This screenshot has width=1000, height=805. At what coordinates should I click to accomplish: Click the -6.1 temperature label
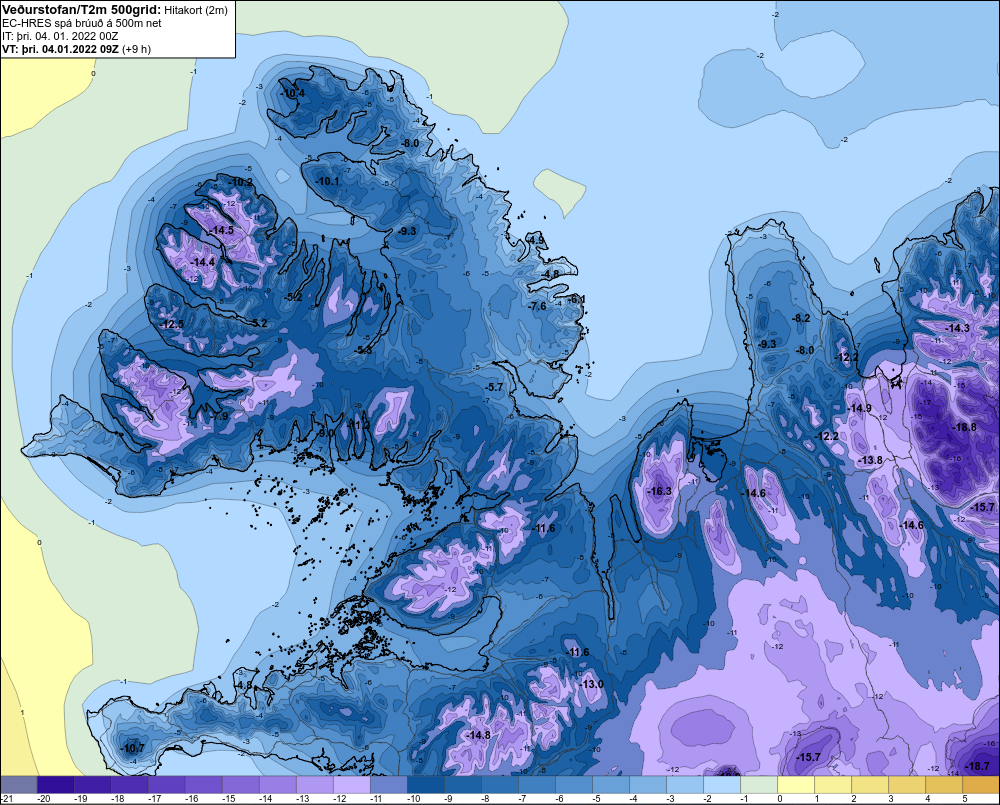(x=576, y=299)
